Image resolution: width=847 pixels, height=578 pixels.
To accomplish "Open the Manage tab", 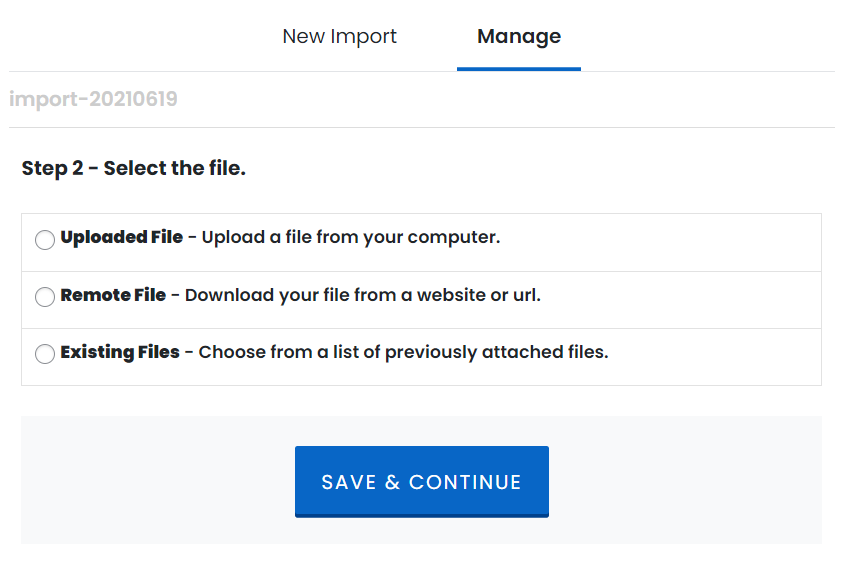I will point(519,36).
